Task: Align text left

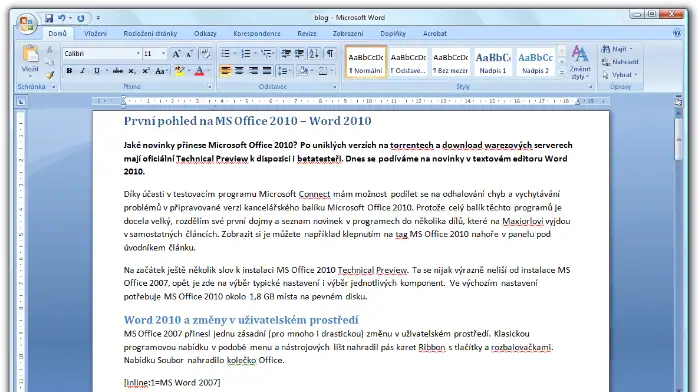Action: coord(226,71)
